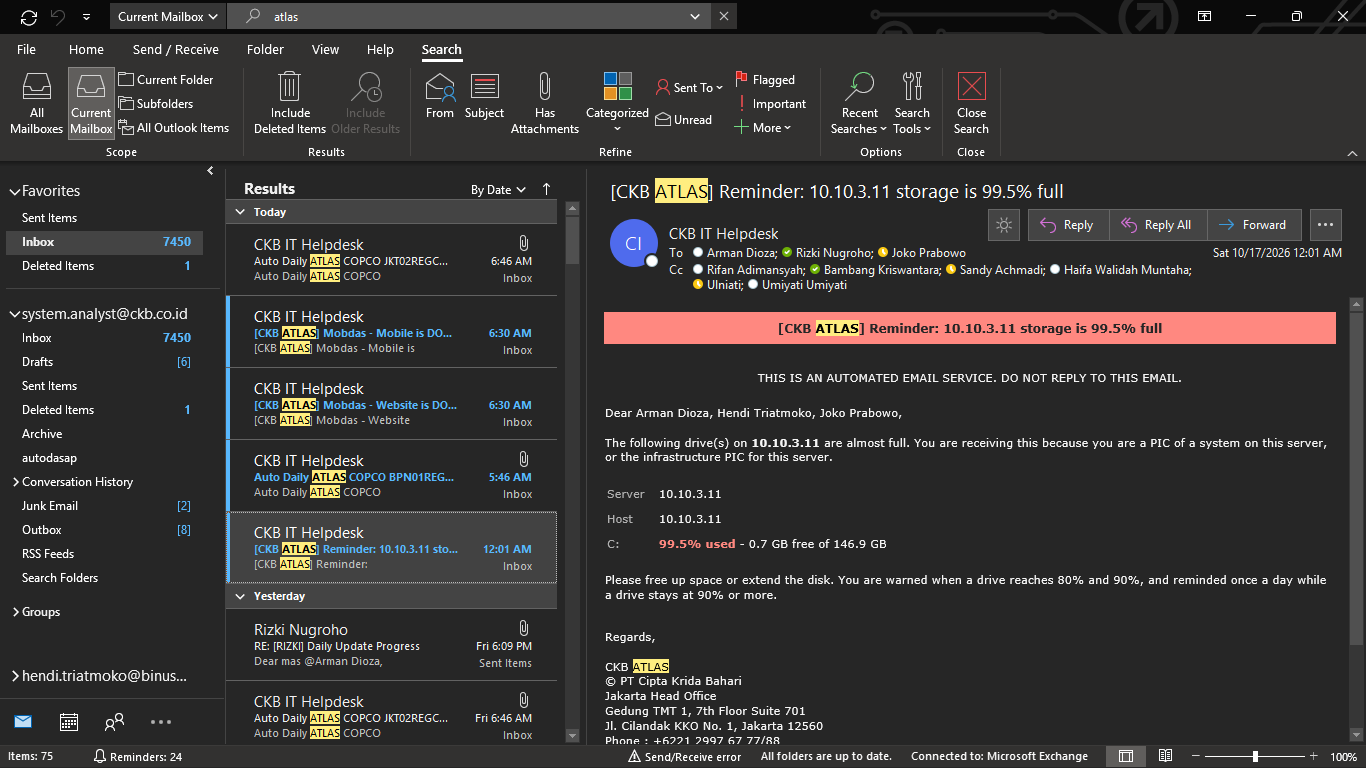
Task: Filter results with Has Attachments
Action: [x=545, y=103]
